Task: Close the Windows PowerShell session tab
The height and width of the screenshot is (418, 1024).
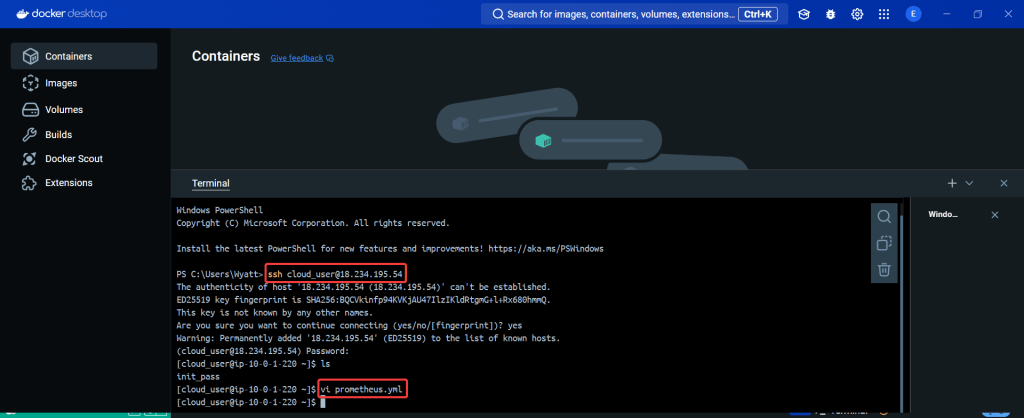Action: 994,215
